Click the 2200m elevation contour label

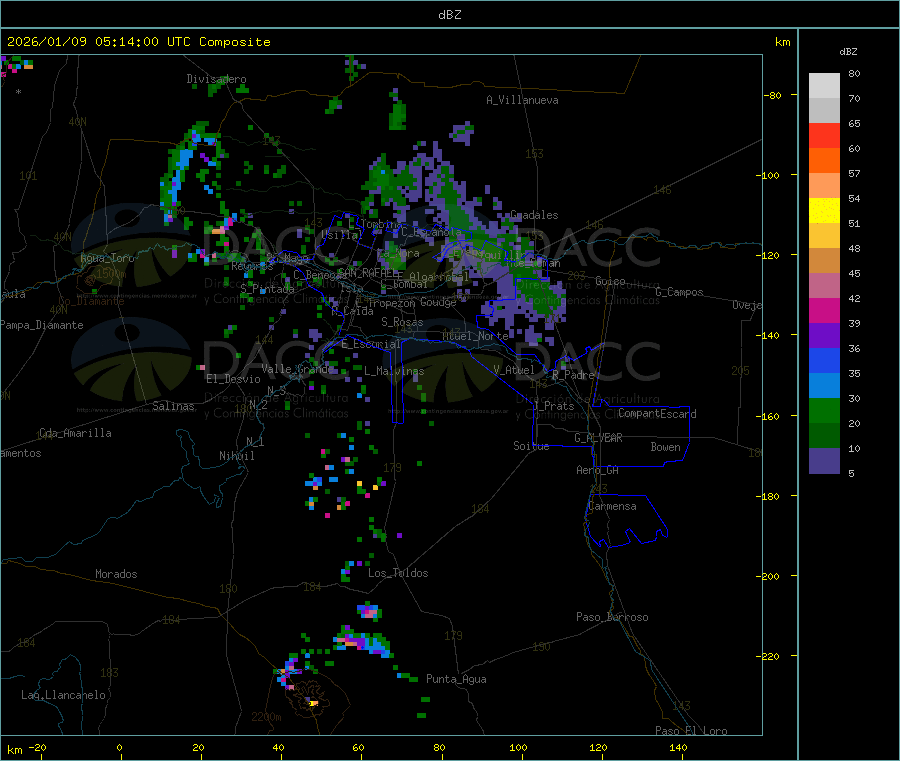click(266, 717)
